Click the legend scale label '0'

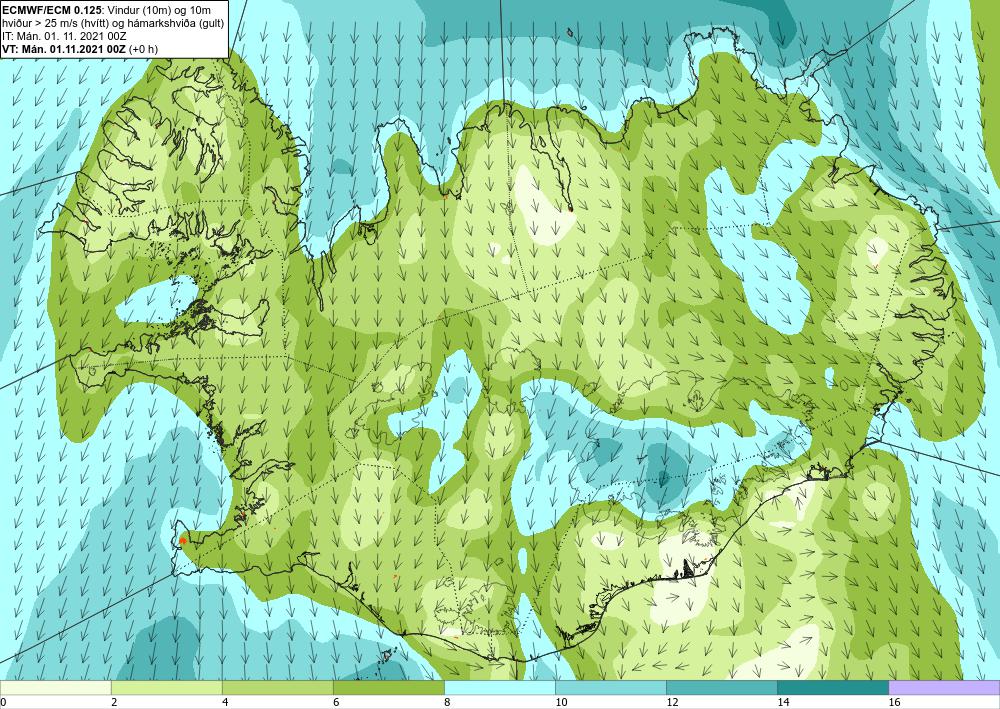tap(3, 702)
